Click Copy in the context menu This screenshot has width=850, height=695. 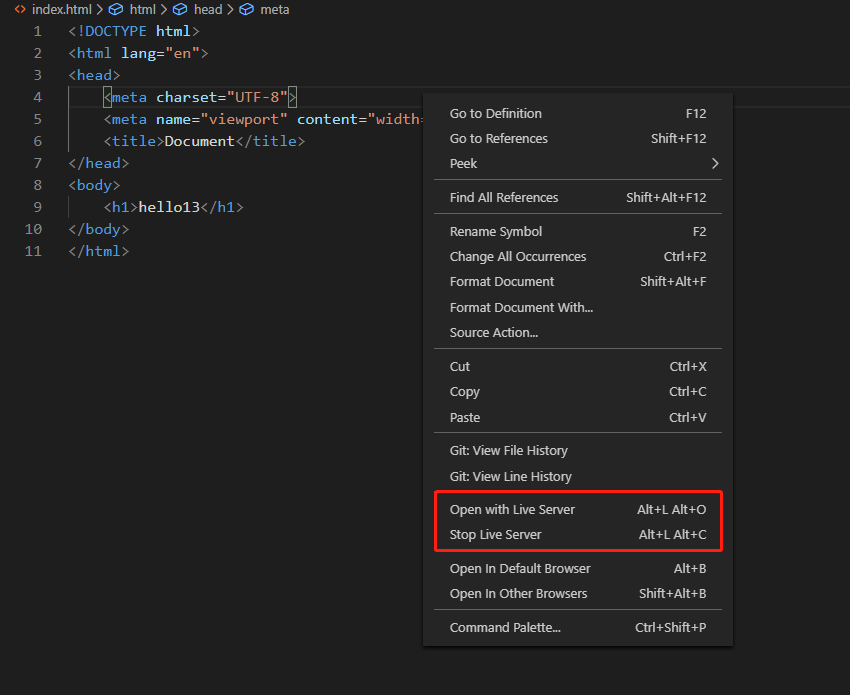point(465,392)
